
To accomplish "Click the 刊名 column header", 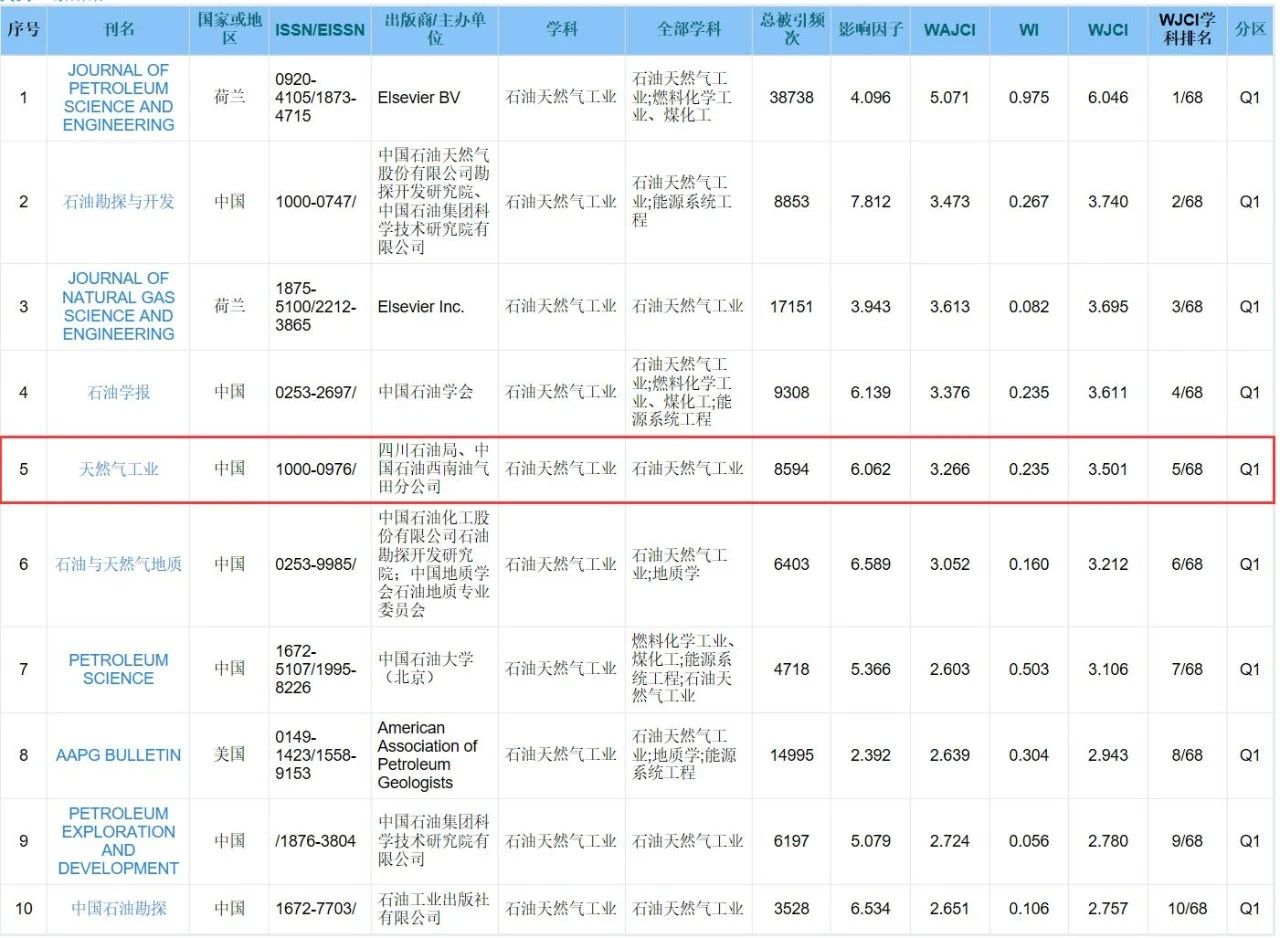I will click(118, 30).
